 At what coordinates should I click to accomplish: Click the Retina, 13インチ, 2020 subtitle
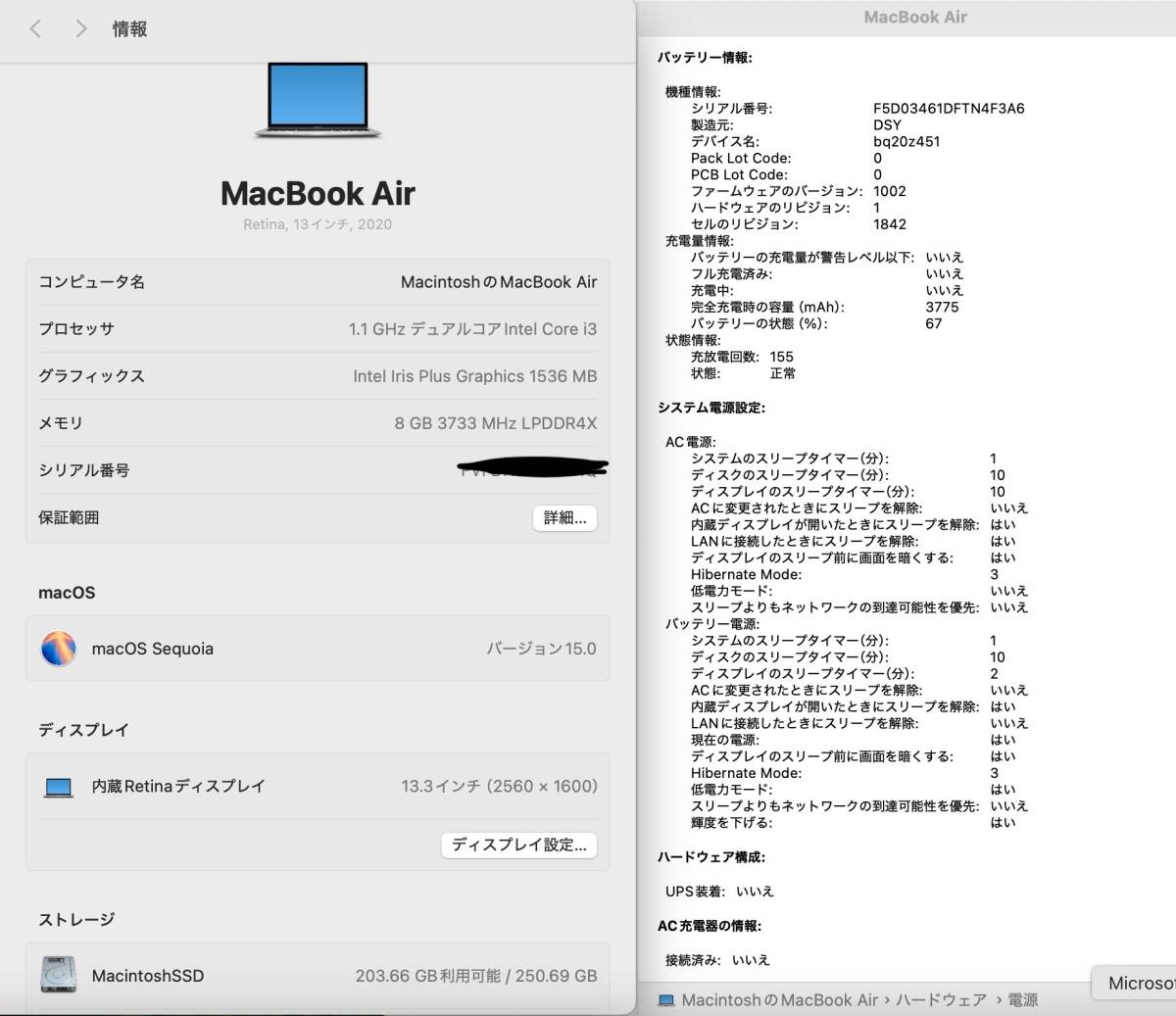(318, 224)
